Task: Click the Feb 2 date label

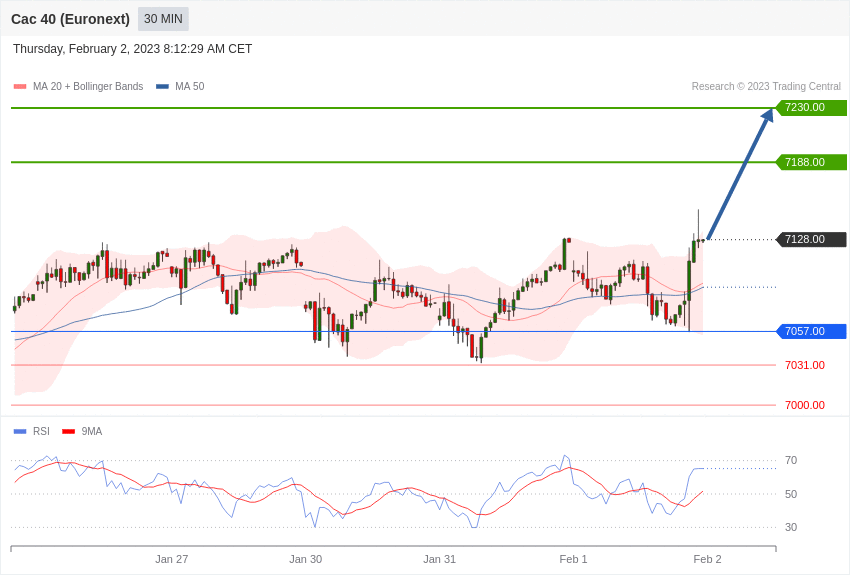Action: [x=707, y=559]
